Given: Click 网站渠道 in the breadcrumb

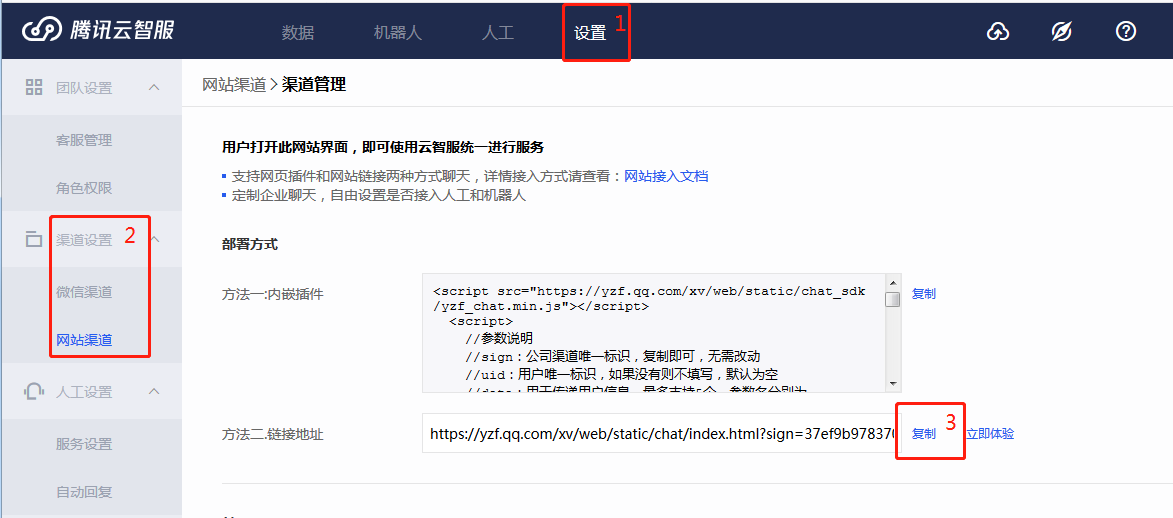Looking at the screenshot, I should point(234,85).
